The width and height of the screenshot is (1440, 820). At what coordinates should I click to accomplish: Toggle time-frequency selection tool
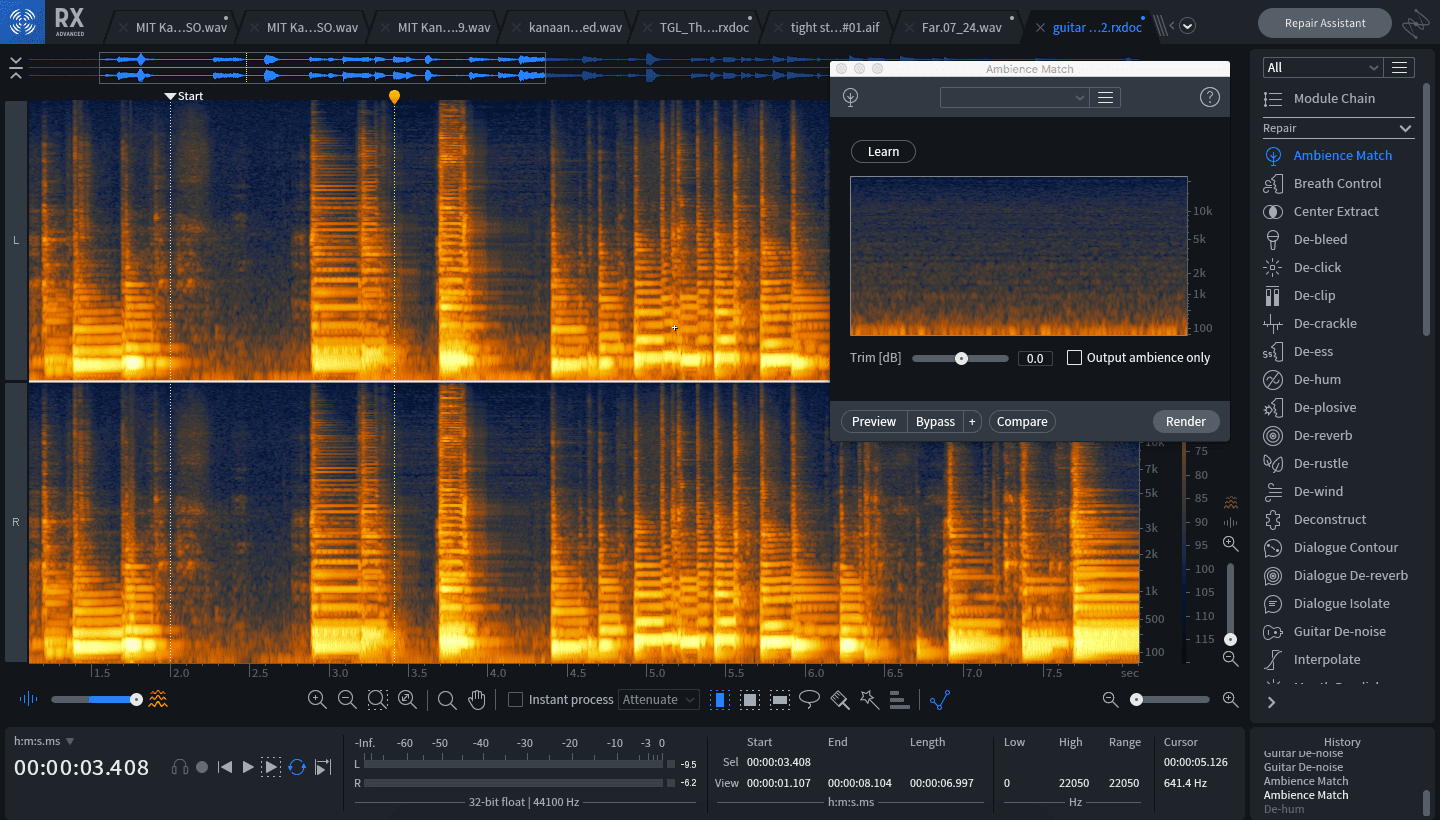[x=749, y=699]
